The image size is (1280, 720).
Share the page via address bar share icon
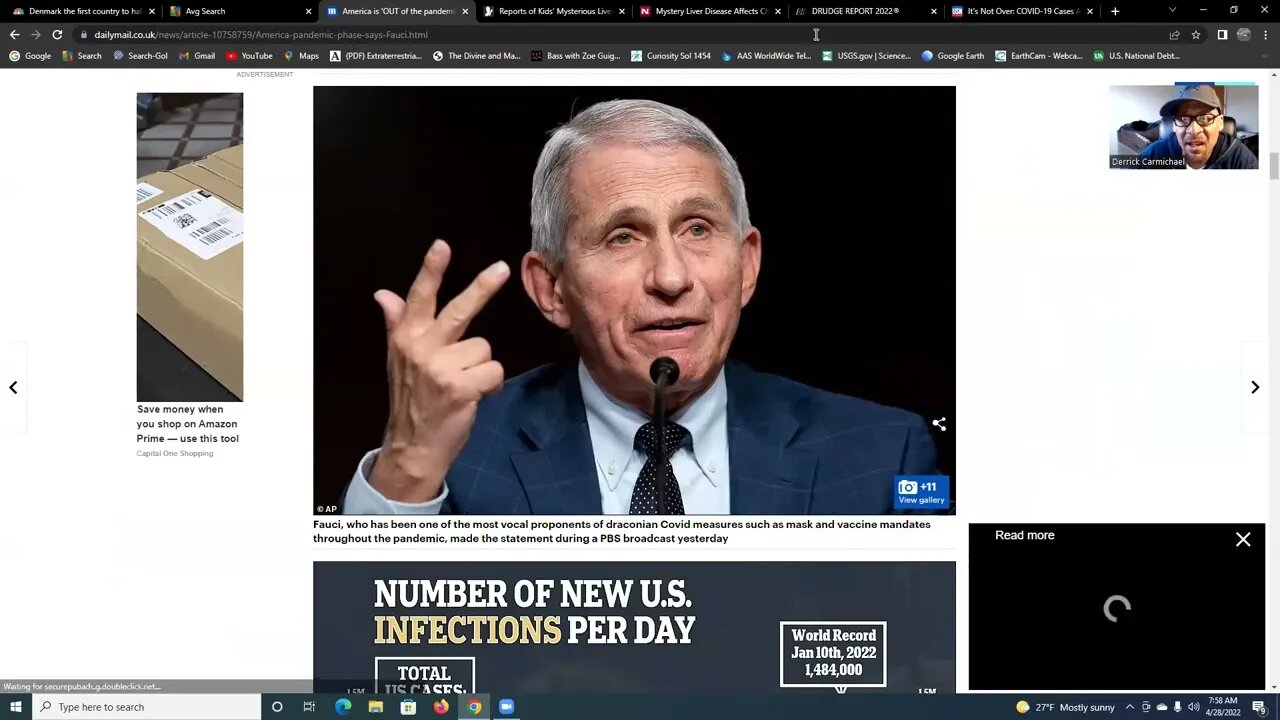[x=1174, y=34]
